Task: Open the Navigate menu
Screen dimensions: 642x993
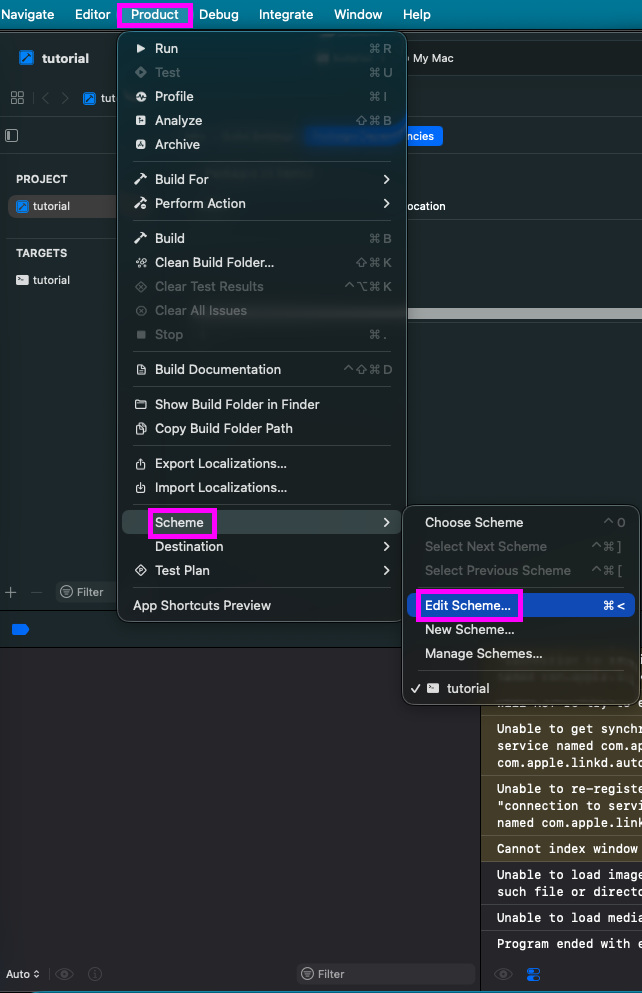Action: tap(27, 15)
